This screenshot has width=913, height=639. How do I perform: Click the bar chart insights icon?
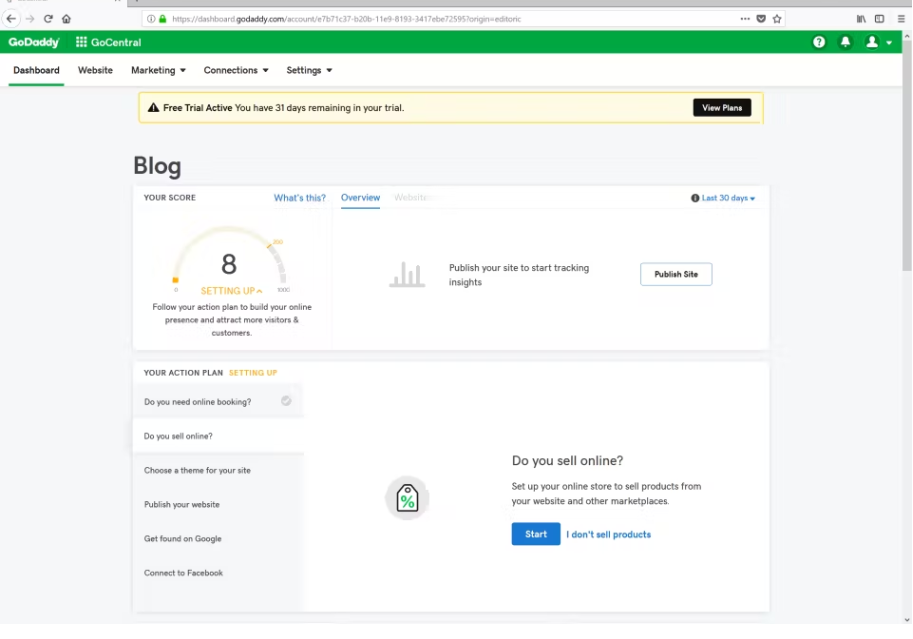point(407,274)
